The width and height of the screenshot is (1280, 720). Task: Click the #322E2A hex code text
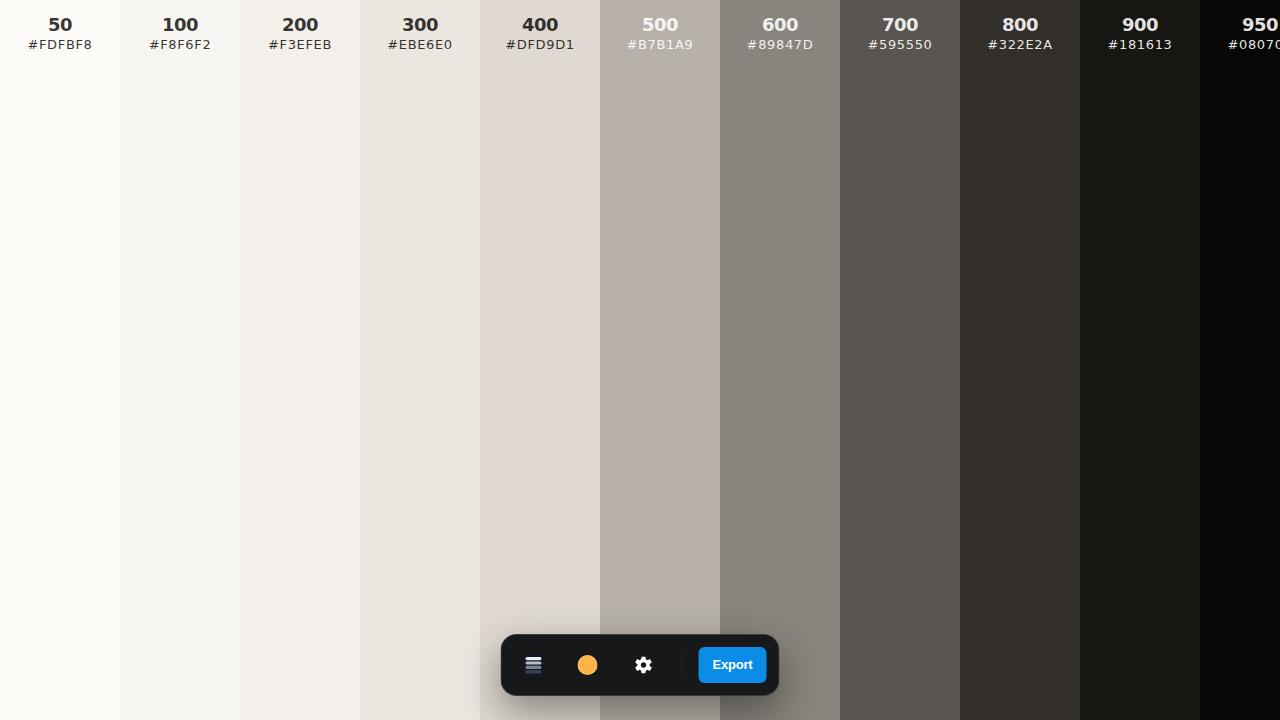click(x=1020, y=45)
